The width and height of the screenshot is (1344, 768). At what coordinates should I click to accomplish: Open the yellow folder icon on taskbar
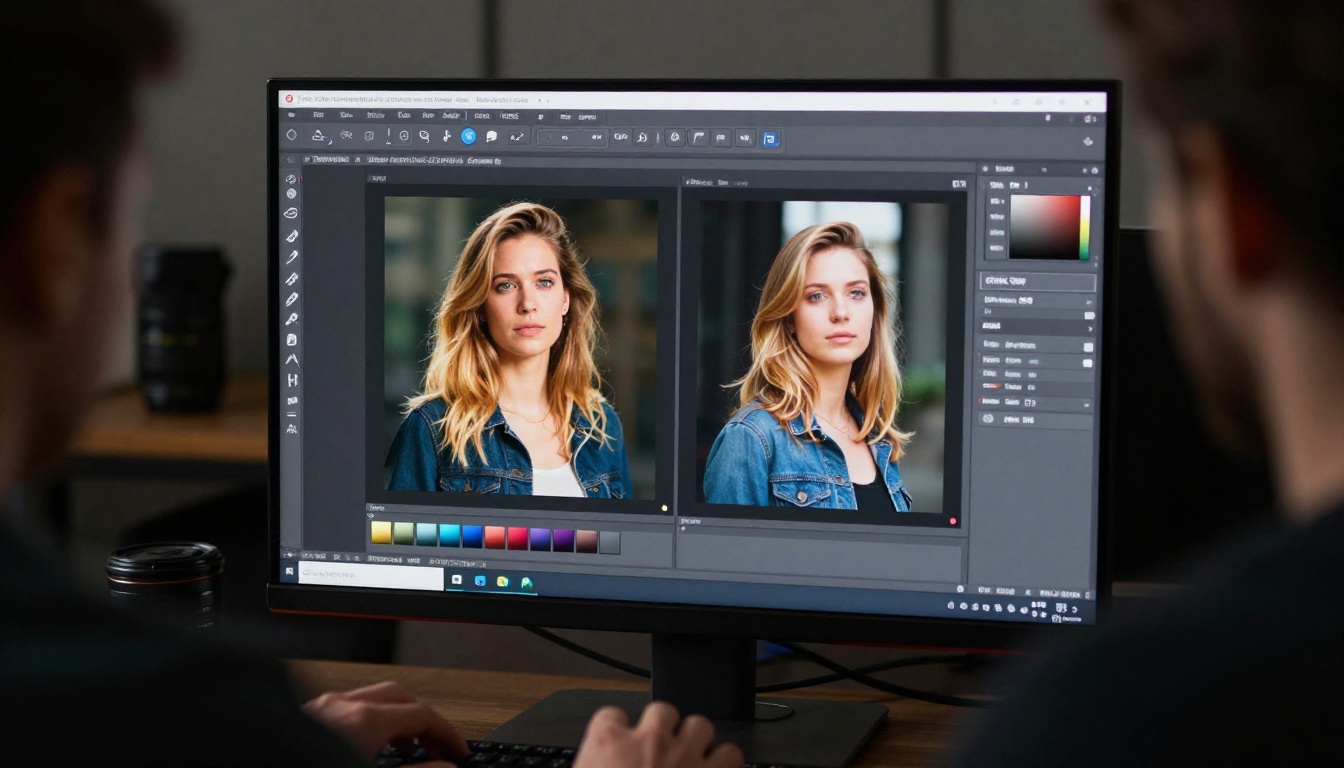click(x=502, y=580)
